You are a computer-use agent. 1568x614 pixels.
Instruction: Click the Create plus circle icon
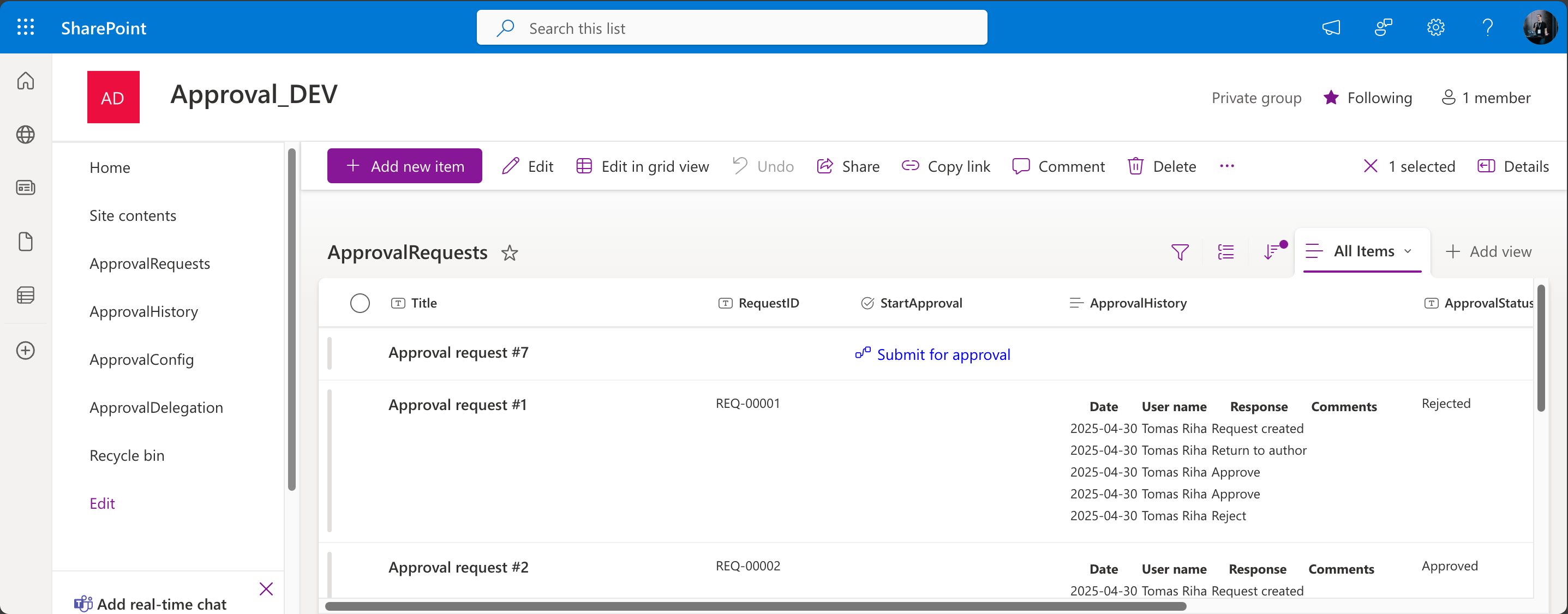26,351
